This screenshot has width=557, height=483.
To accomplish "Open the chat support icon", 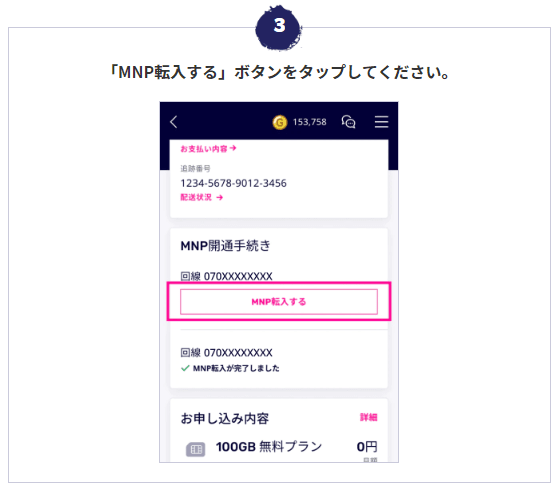I will [x=348, y=122].
